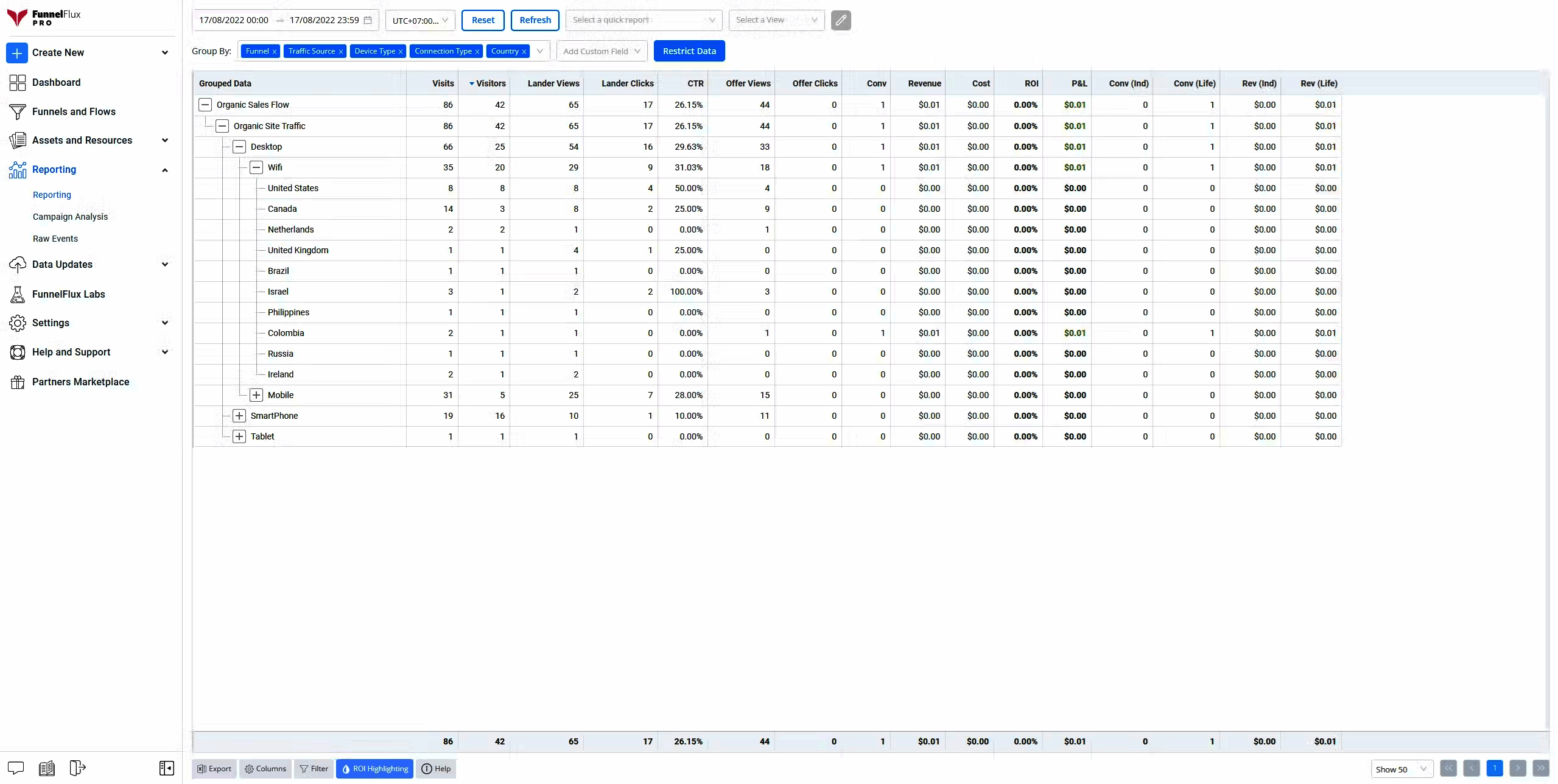Image resolution: width=1558 pixels, height=784 pixels.
Task: Open the Dashboard from sidebar icon
Action: pos(18,83)
